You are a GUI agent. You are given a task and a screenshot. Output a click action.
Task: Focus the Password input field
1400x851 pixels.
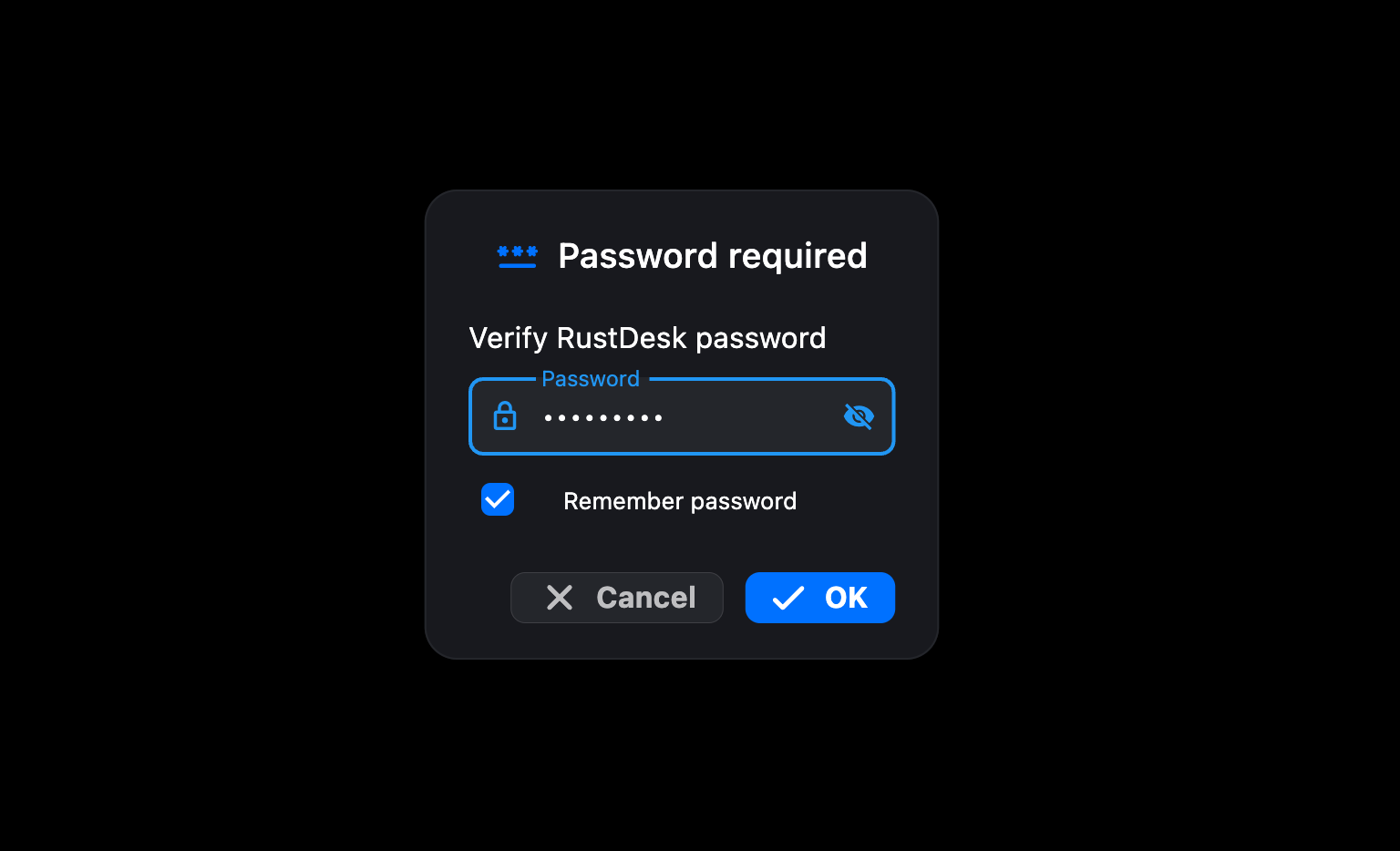(682, 416)
